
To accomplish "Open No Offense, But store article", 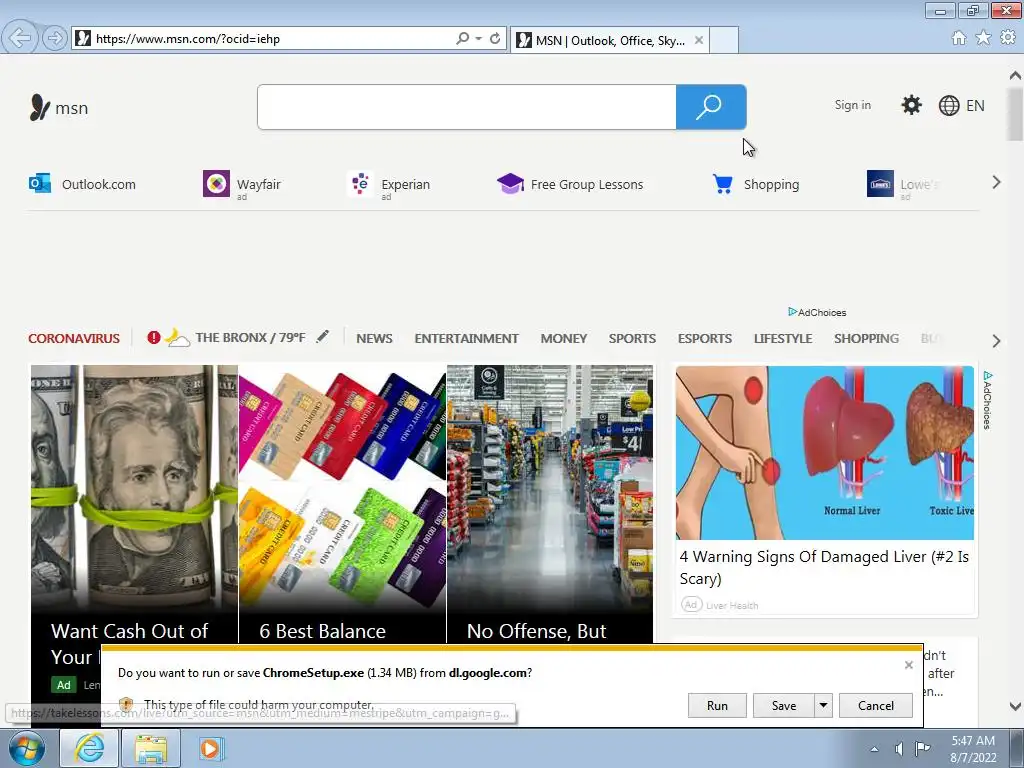I will tap(550, 488).
